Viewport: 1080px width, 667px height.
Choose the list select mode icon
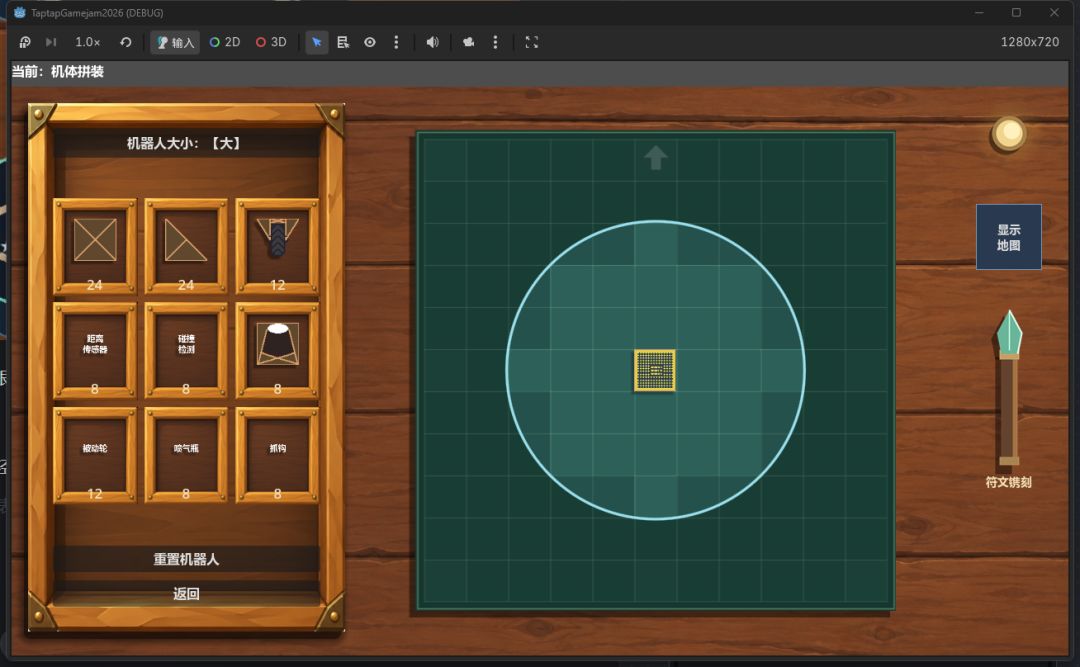[343, 42]
